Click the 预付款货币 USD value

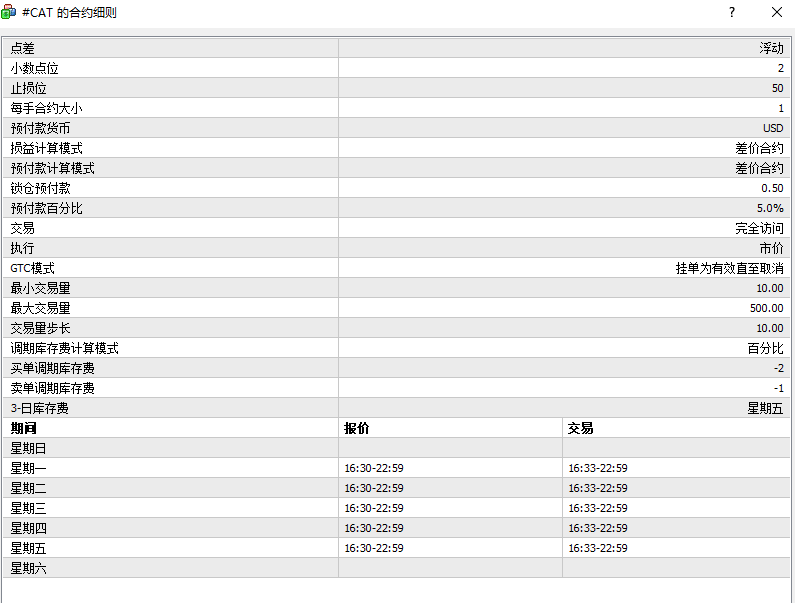coord(773,128)
